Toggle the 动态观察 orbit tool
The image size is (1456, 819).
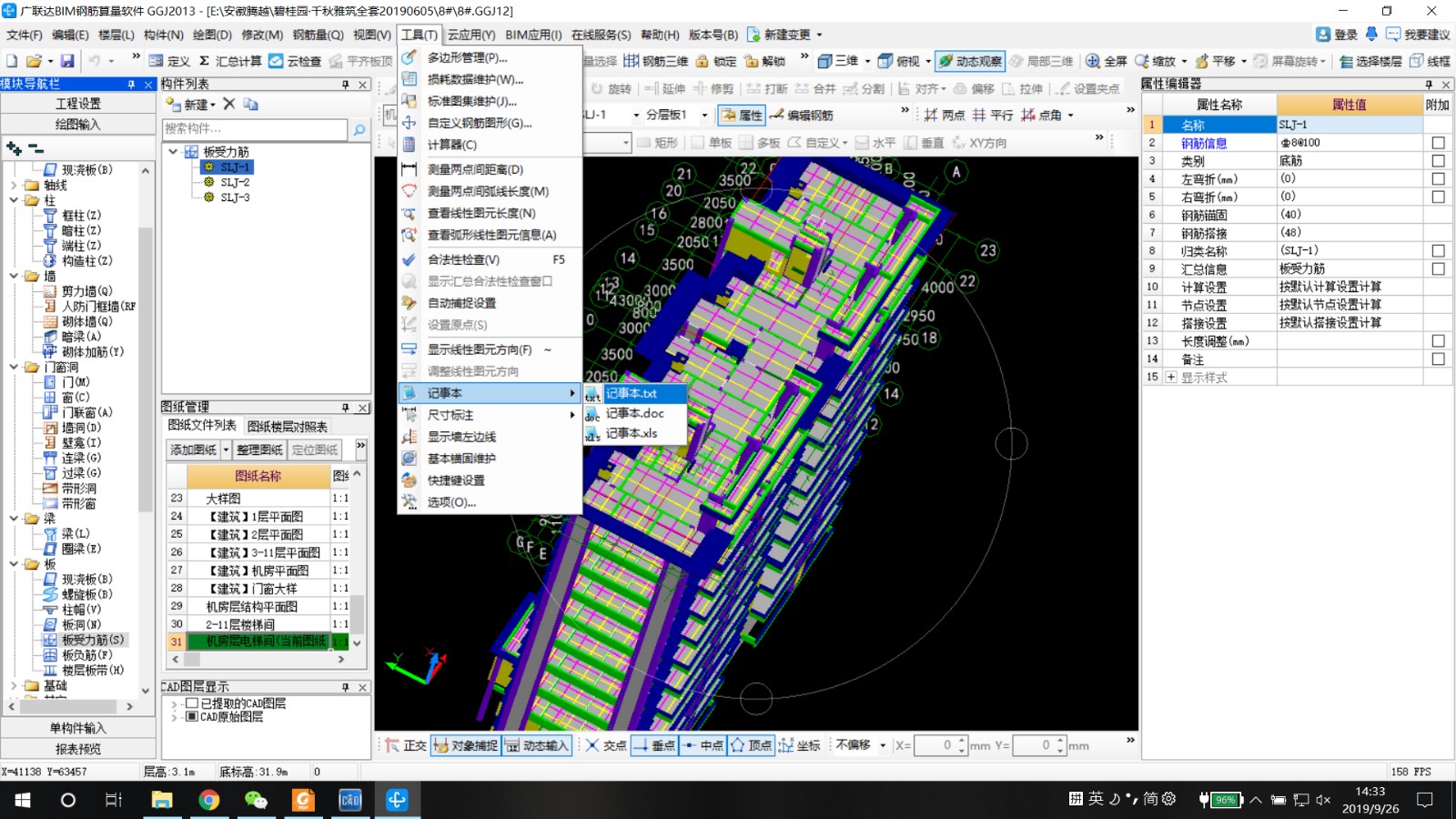970,61
